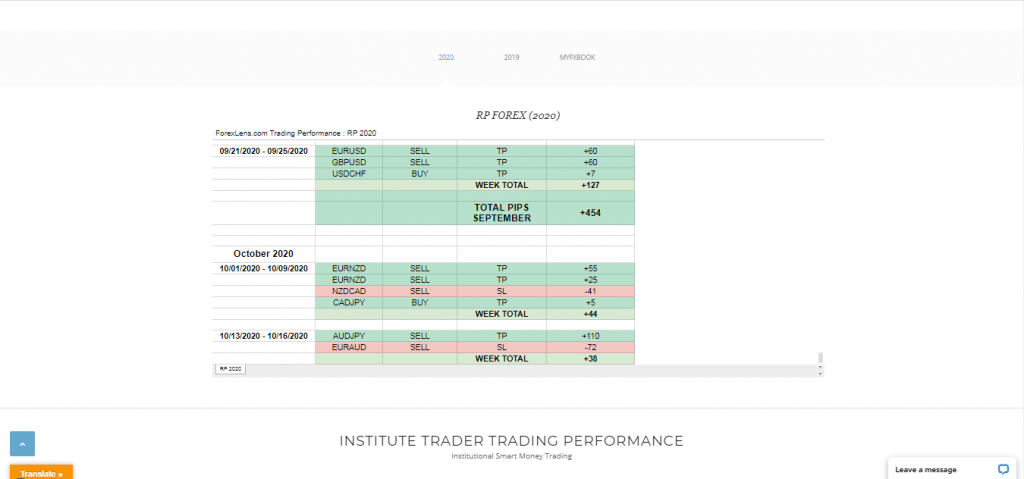Click the 10/01/2020 - 10/09/2020 date cell
Image resolution: width=1024 pixels, height=479 pixels.
coord(264,269)
